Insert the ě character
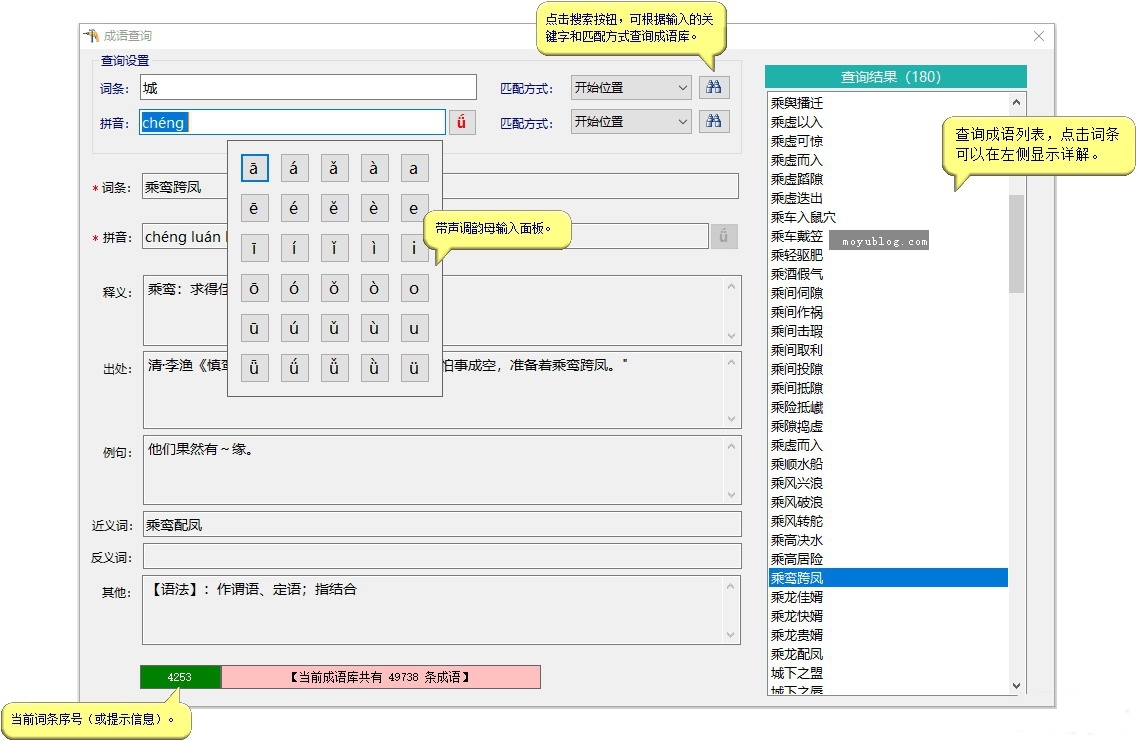Viewport: 1136px width, 740px height. pyautogui.click(x=334, y=208)
